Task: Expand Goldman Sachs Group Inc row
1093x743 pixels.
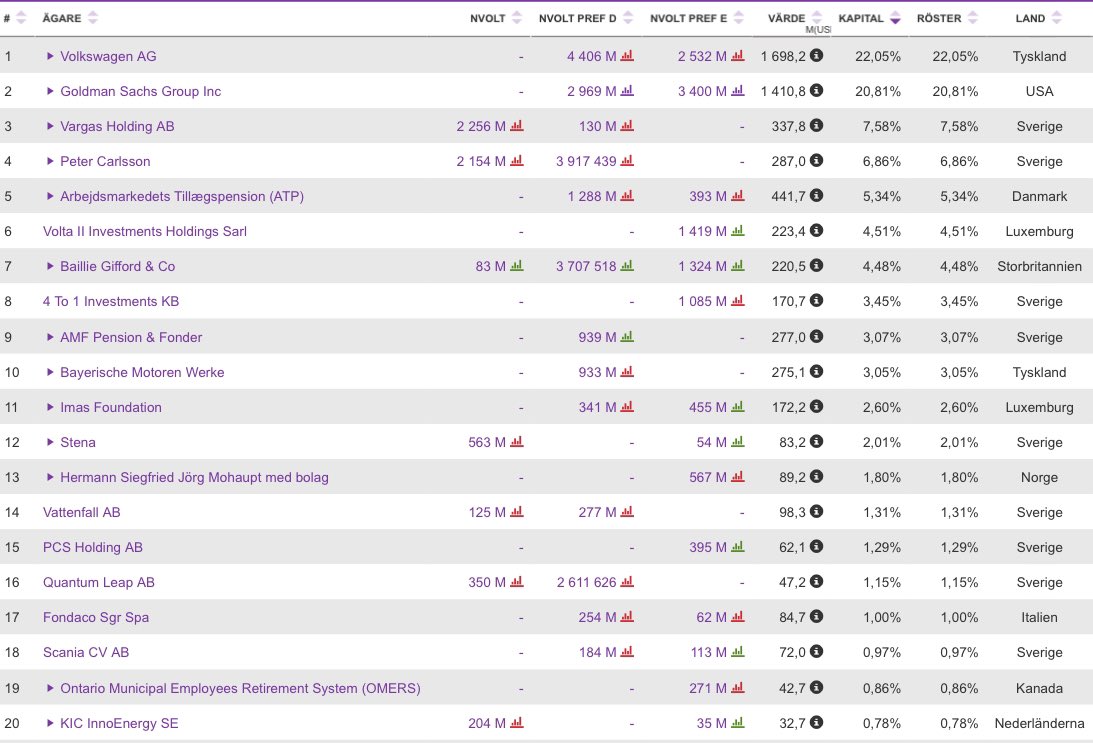Action: pos(50,91)
